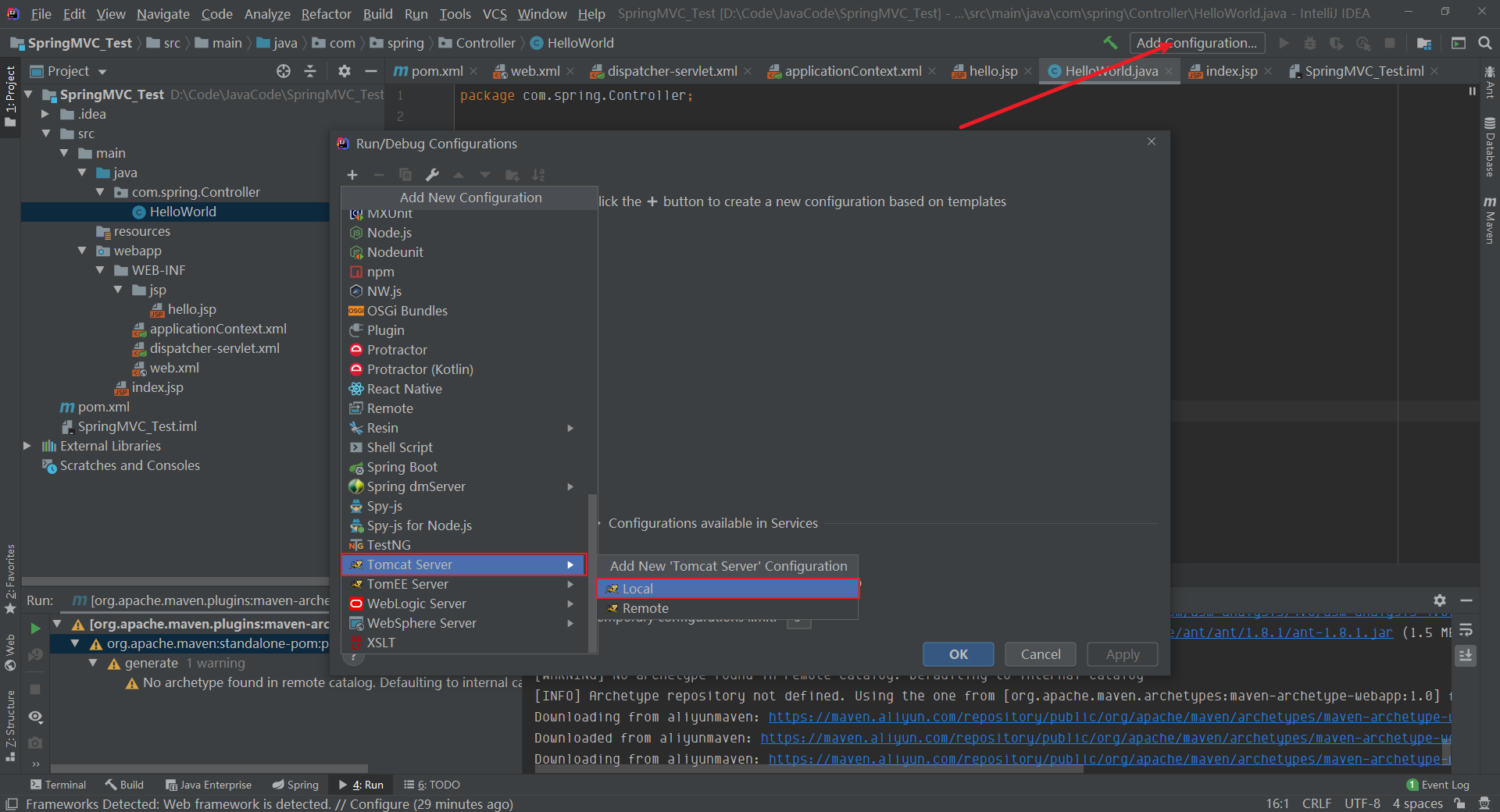Toggle the read-only lock in the status bar

point(1459,803)
